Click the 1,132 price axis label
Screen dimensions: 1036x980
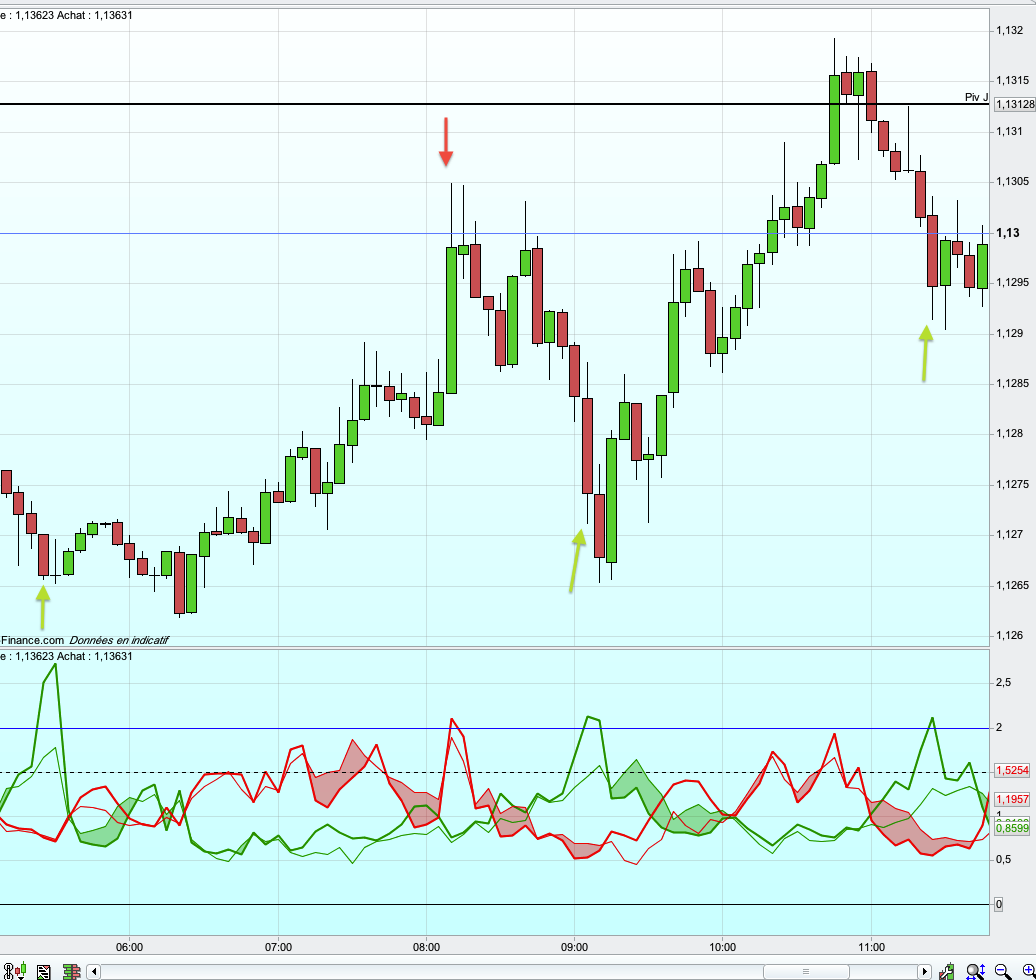click(x=1010, y=30)
